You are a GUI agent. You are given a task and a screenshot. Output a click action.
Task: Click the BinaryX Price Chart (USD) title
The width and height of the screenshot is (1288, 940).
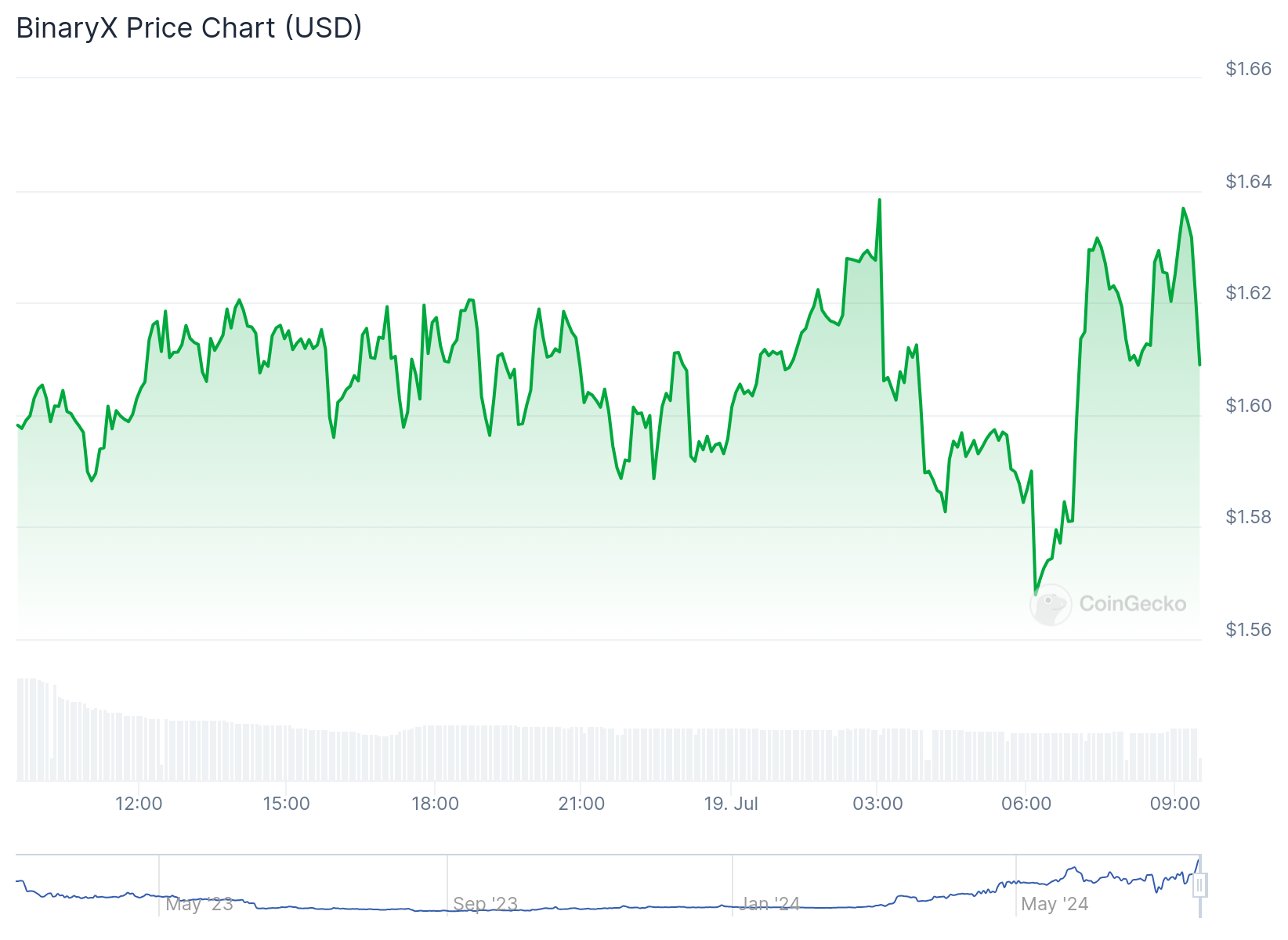pyautogui.click(x=189, y=28)
